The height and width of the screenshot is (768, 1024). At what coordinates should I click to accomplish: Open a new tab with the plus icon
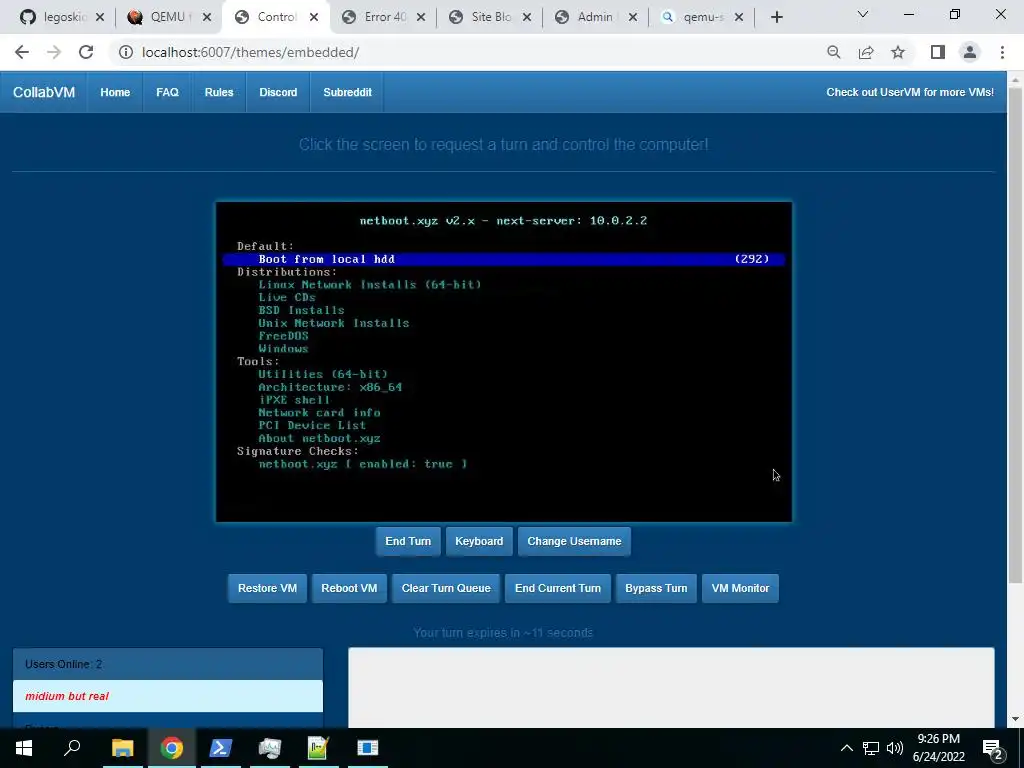[x=776, y=17]
